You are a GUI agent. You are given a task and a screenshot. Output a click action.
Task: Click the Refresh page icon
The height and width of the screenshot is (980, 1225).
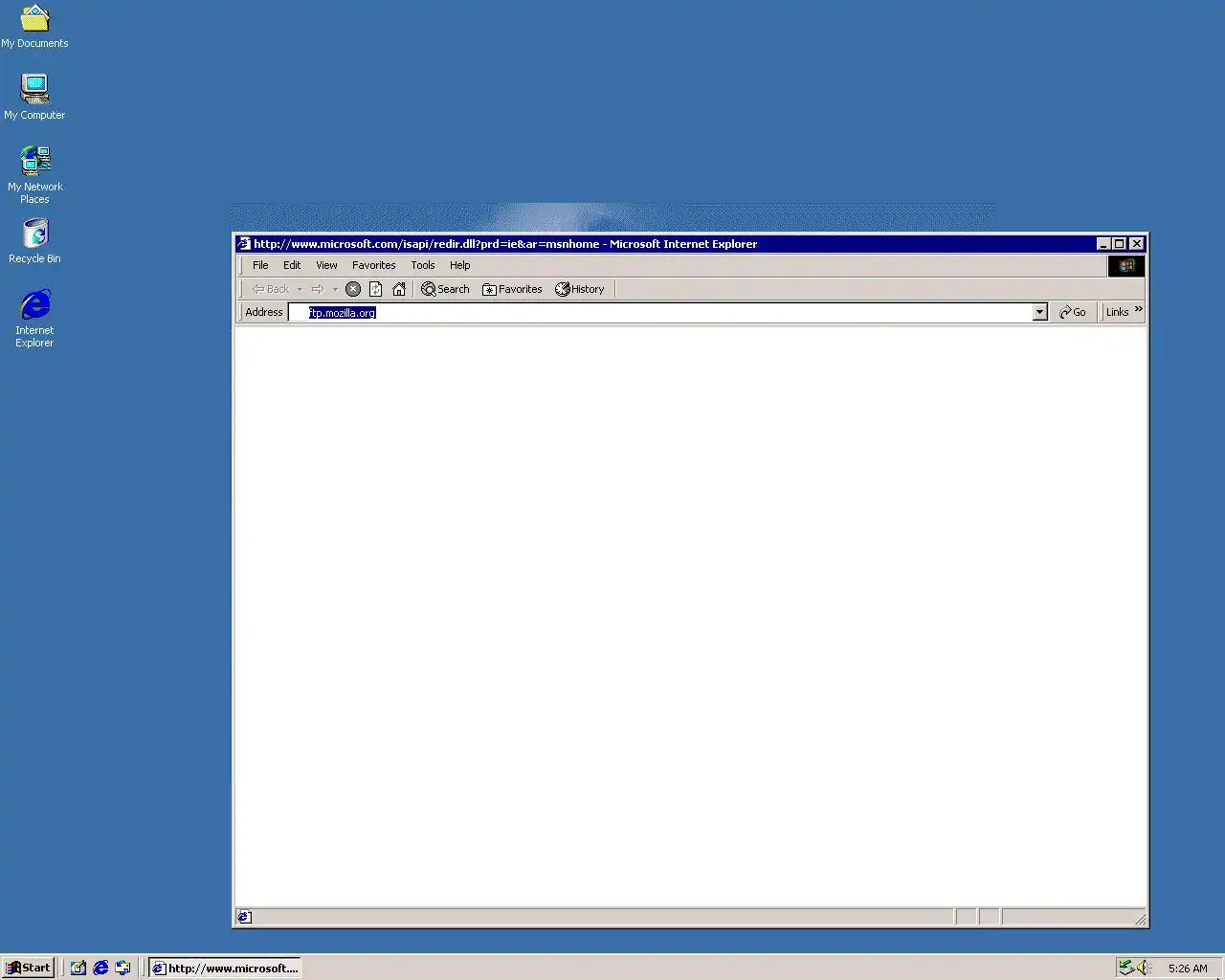(376, 289)
